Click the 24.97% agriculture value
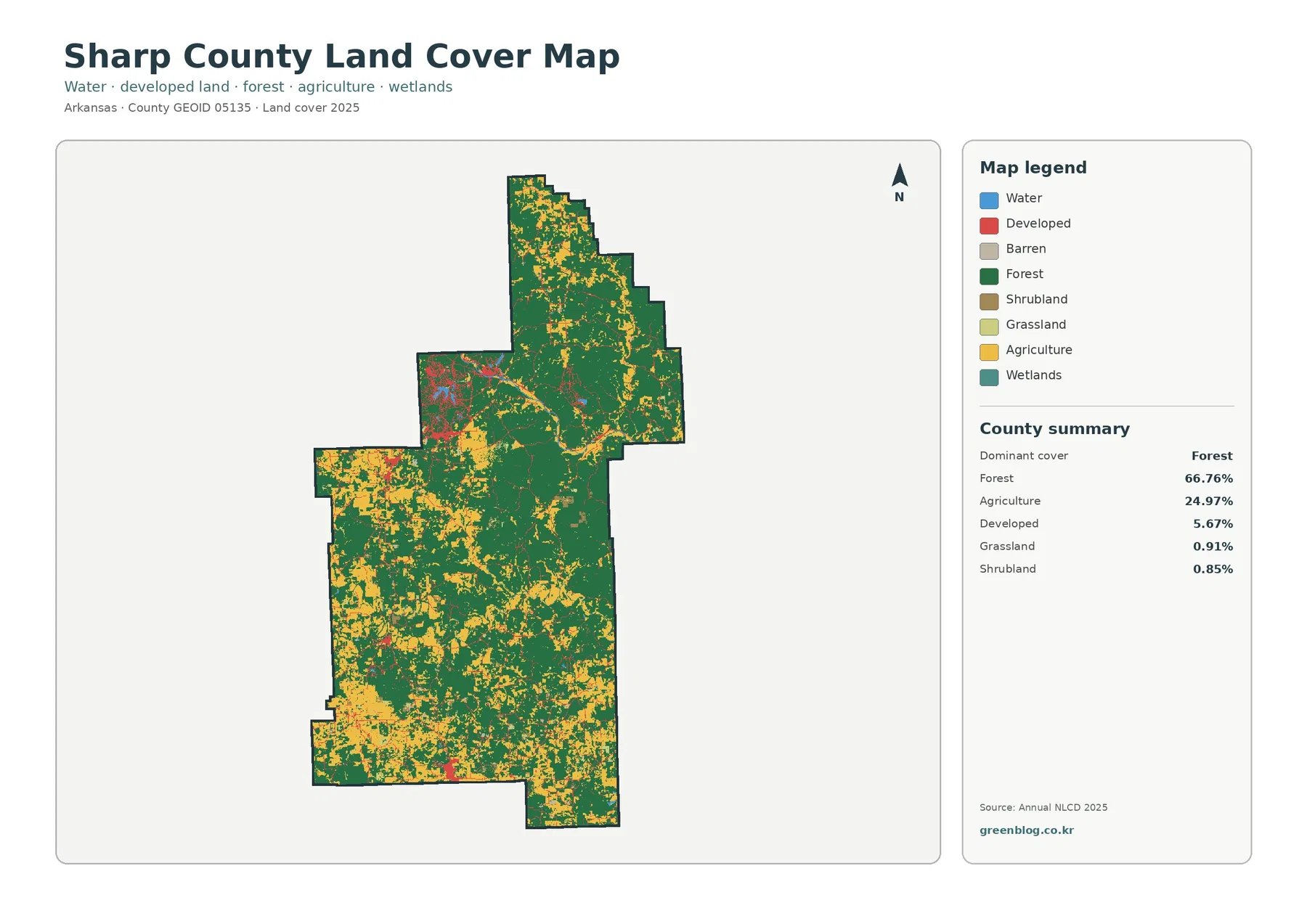This screenshot has height=924, width=1307. [1209, 501]
